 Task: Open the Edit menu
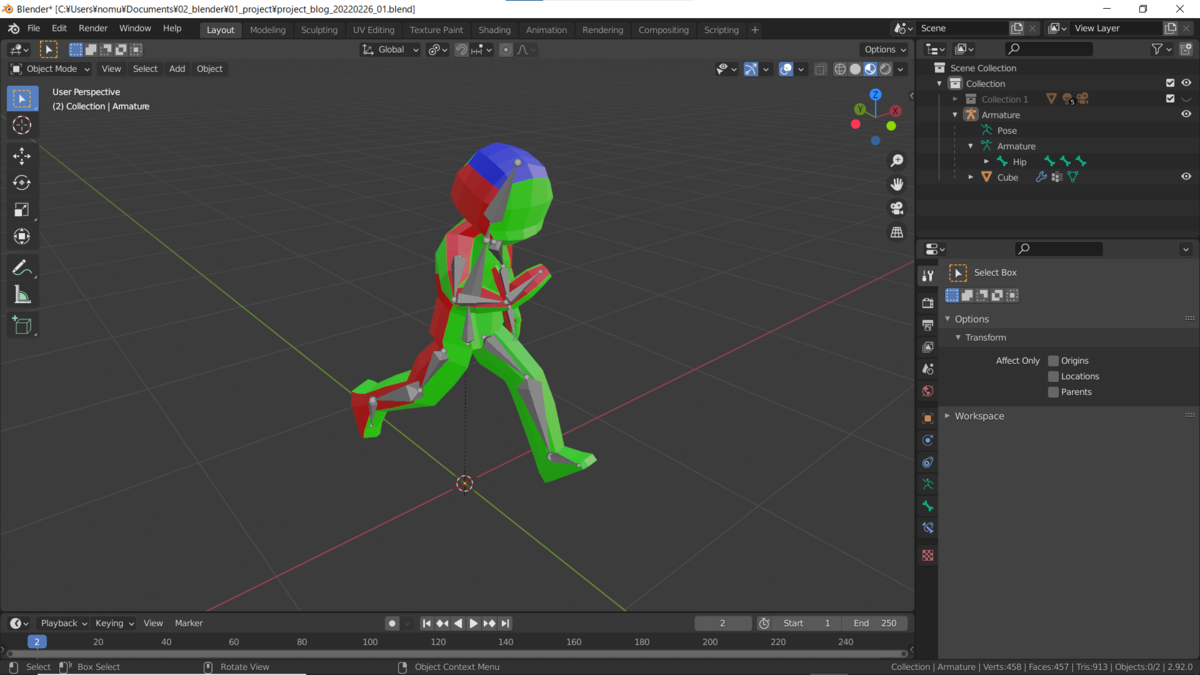tap(59, 29)
